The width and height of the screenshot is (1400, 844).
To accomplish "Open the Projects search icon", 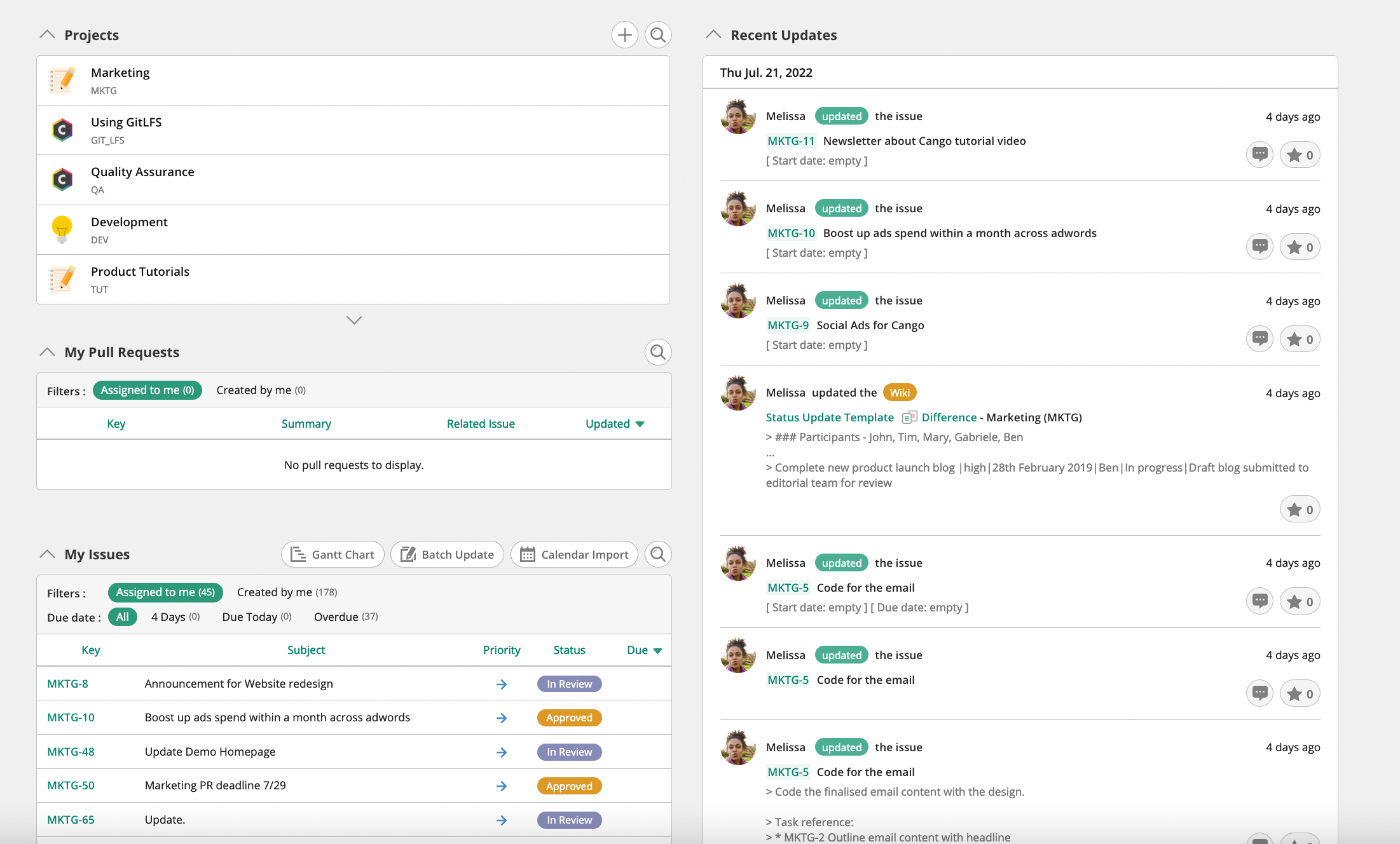I will (x=658, y=35).
